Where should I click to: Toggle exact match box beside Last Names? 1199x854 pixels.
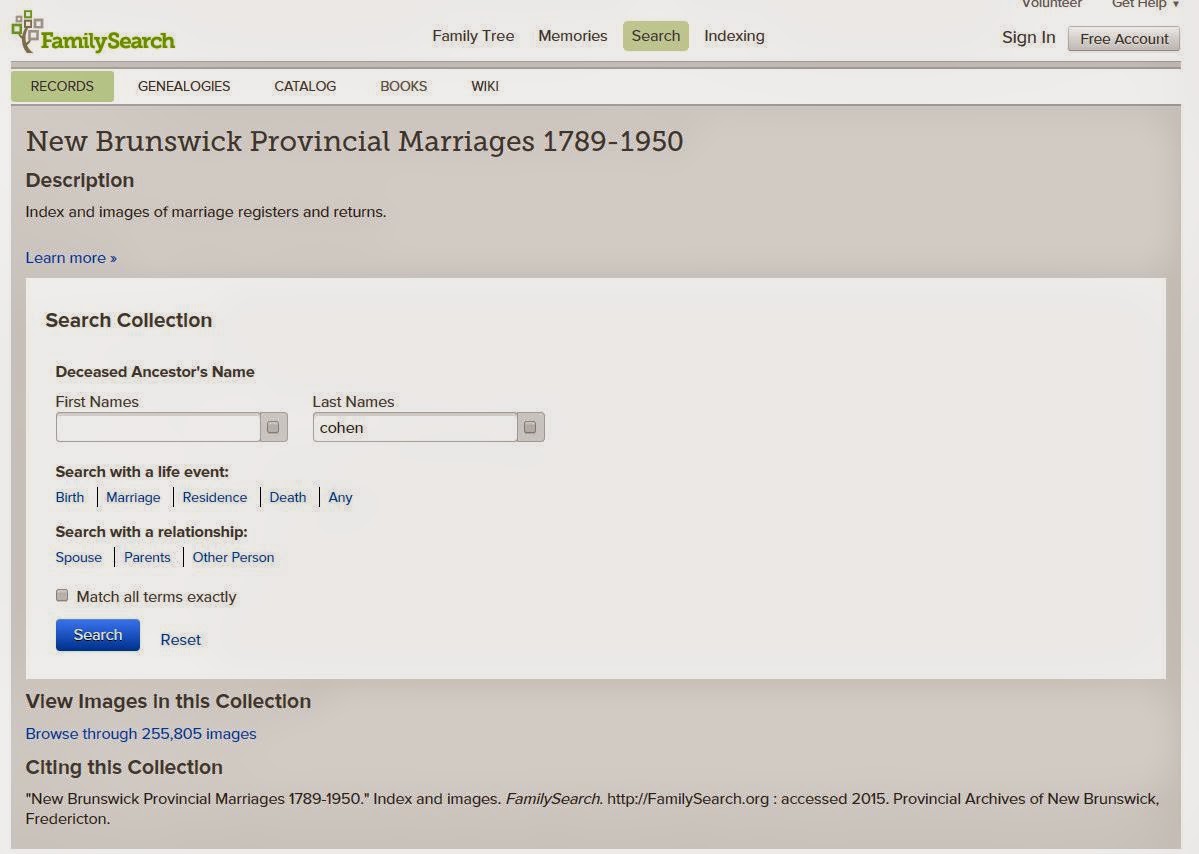click(530, 427)
